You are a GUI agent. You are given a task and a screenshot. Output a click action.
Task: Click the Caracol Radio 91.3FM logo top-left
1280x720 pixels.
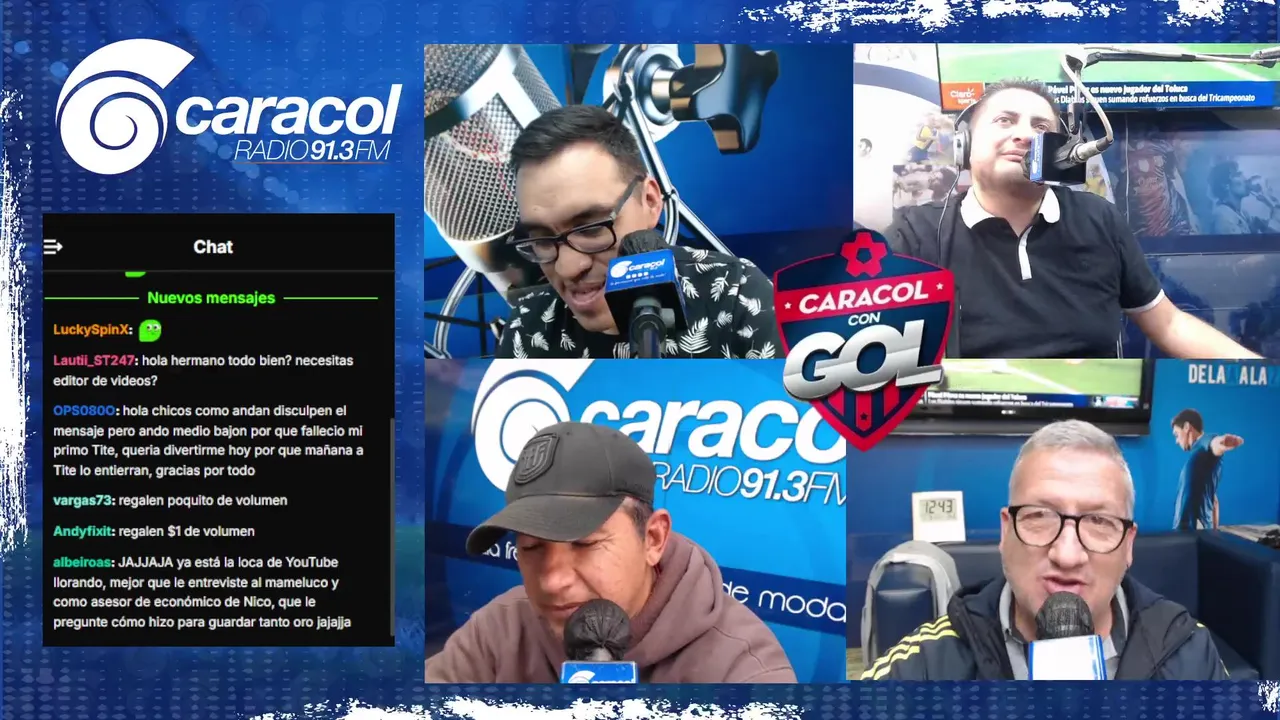point(228,107)
